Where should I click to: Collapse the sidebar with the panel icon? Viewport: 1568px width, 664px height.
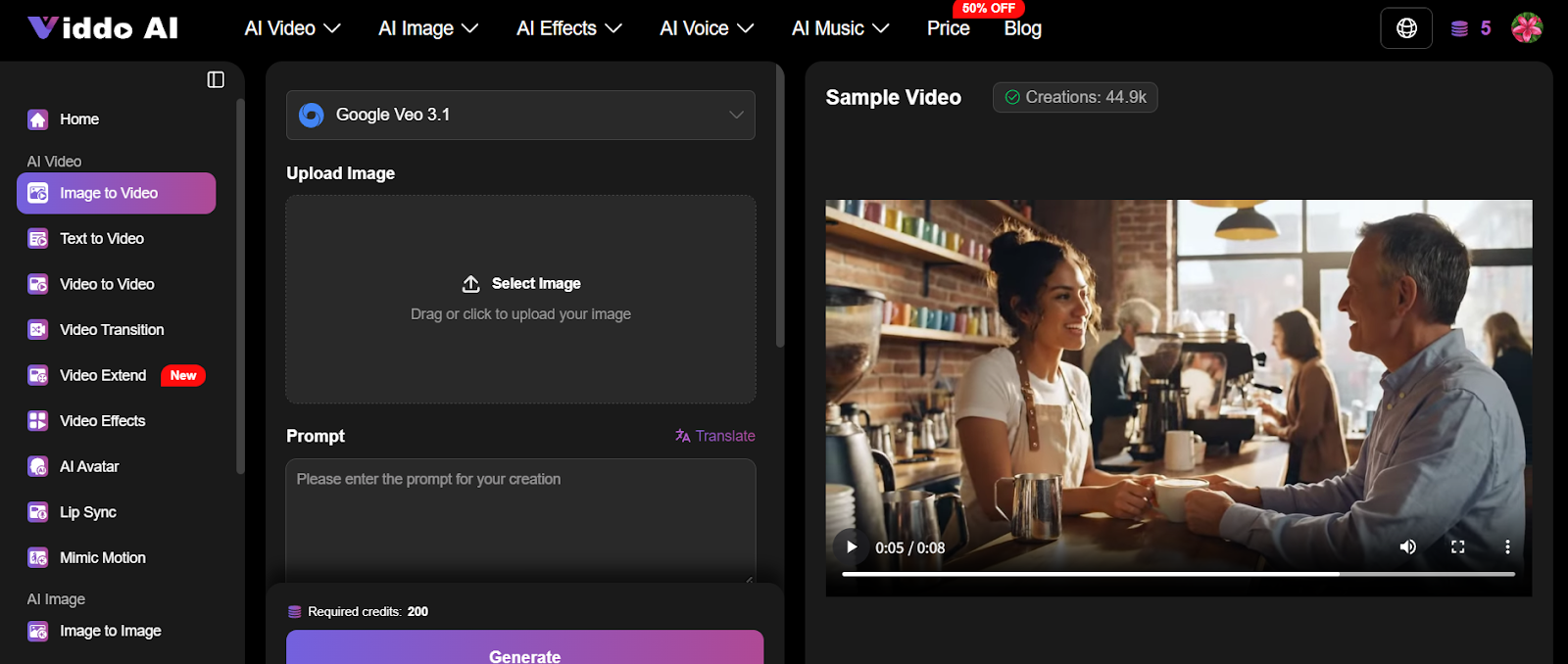pos(216,79)
